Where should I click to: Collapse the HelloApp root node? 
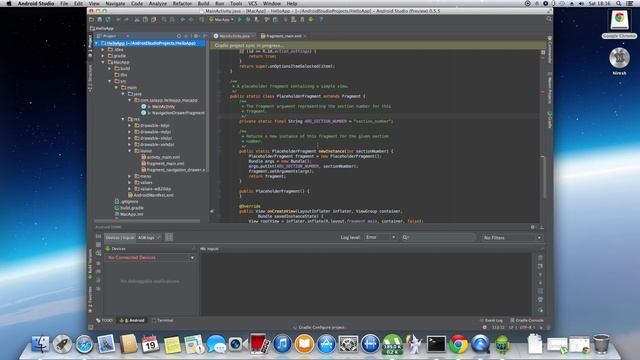pyautogui.click(x=97, y=43)
